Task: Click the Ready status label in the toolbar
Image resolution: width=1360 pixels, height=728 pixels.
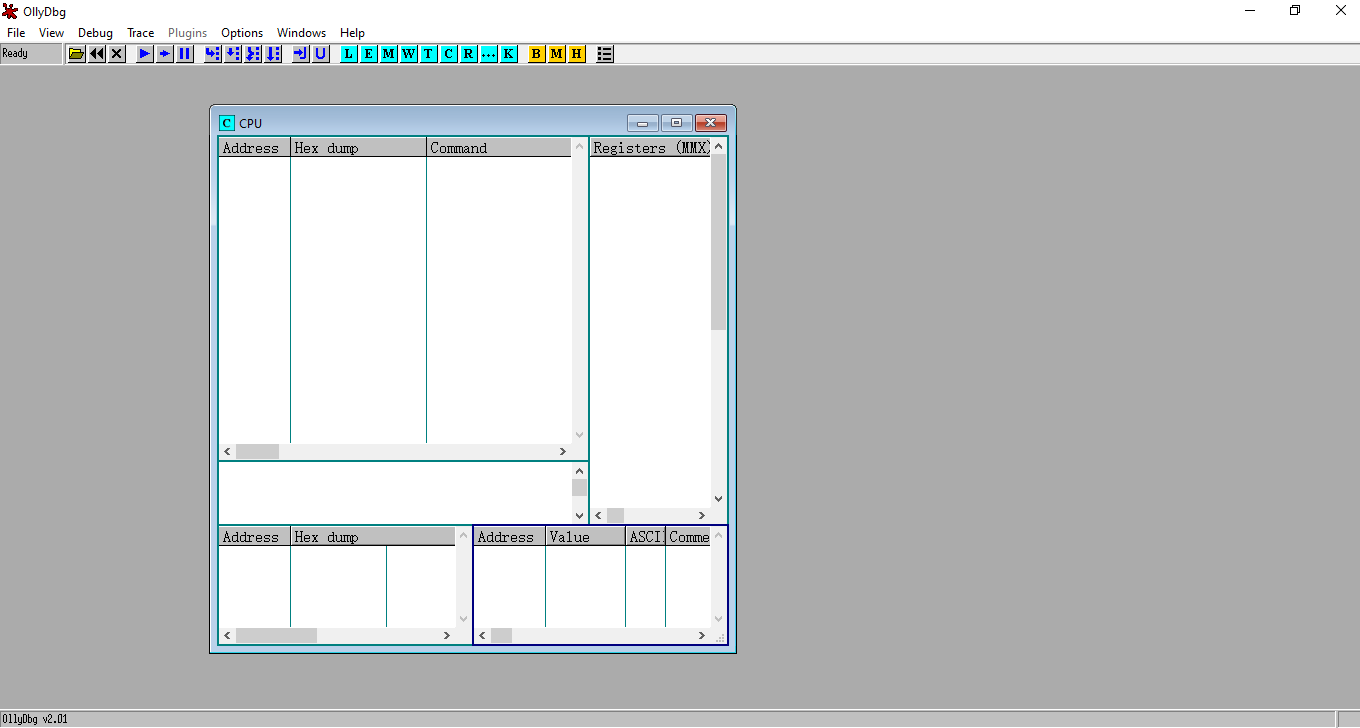Action: click(16, 54)
